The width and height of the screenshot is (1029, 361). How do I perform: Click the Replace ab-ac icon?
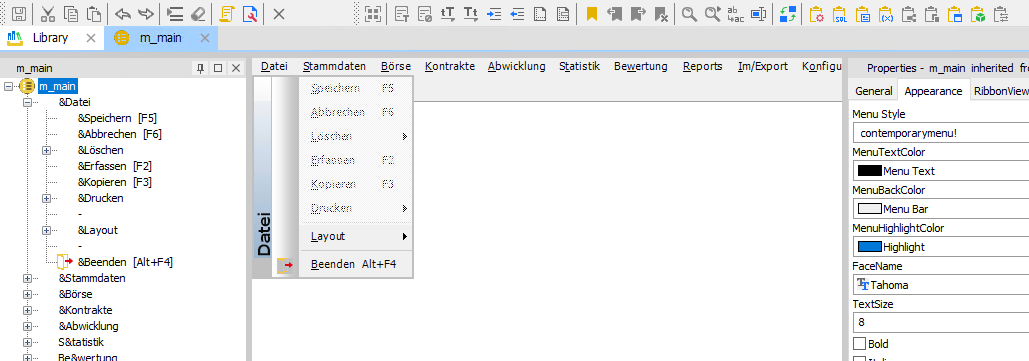[736, 14]
